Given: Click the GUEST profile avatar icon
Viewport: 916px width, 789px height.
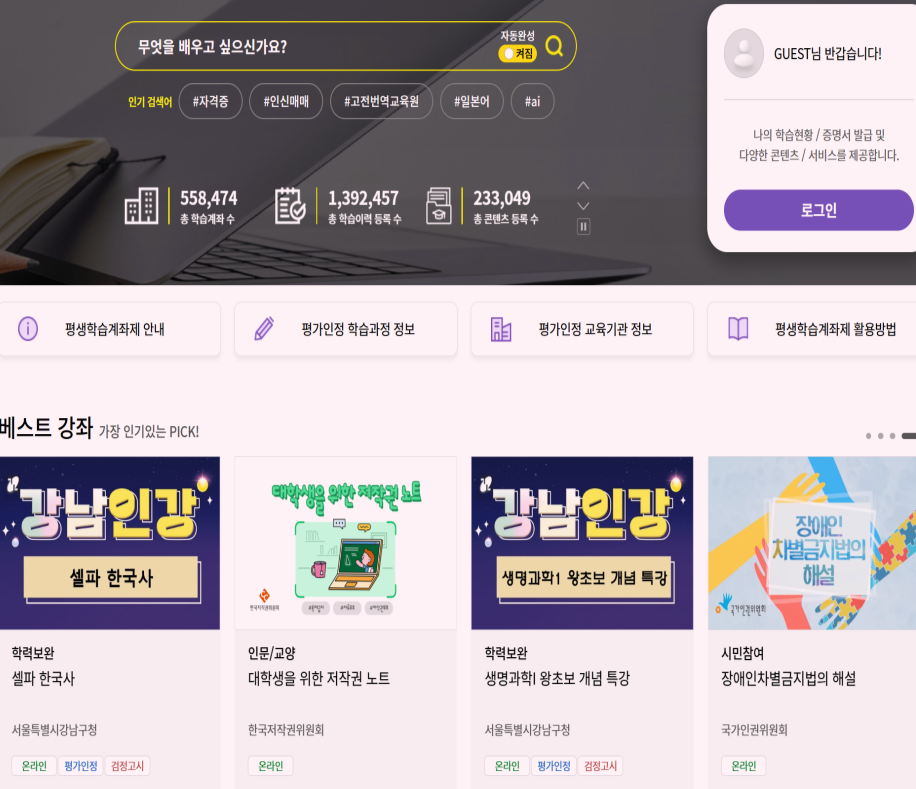Looking at the screenshot, I should pyautogui.click(x=744, y=53).
